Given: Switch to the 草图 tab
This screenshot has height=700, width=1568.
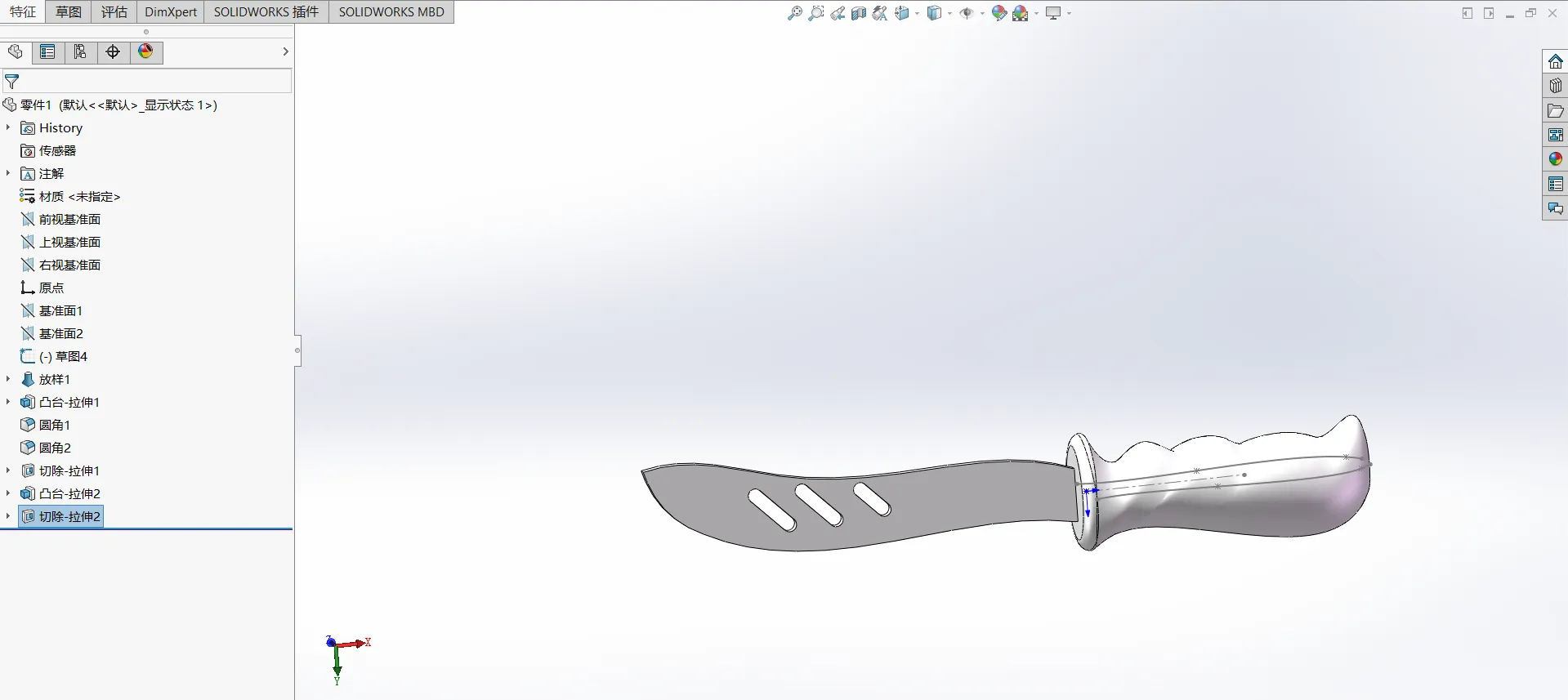Looking at the screenshot, I should click(69, 11).
